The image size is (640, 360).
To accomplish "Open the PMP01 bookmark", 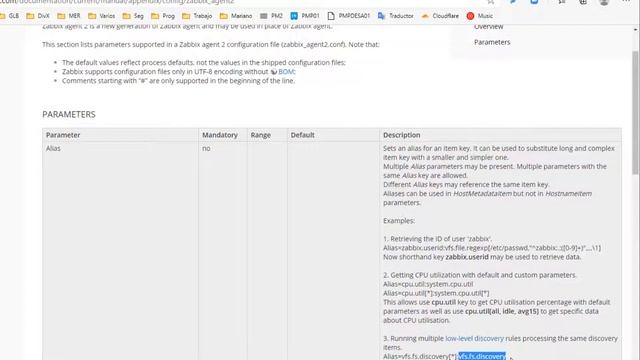I will click(x=305, y=16).
